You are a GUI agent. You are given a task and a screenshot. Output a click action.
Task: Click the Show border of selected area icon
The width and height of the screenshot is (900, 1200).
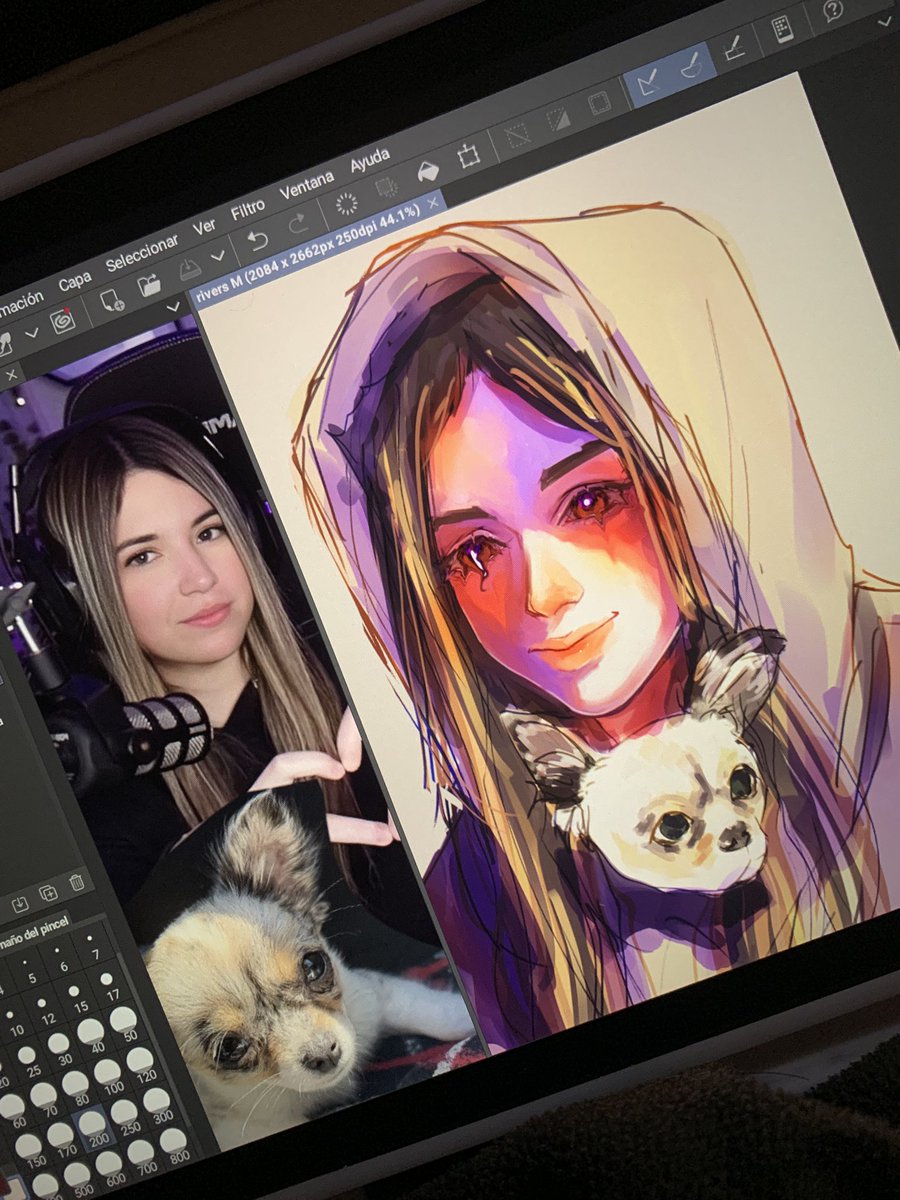[x=599, y=104]
